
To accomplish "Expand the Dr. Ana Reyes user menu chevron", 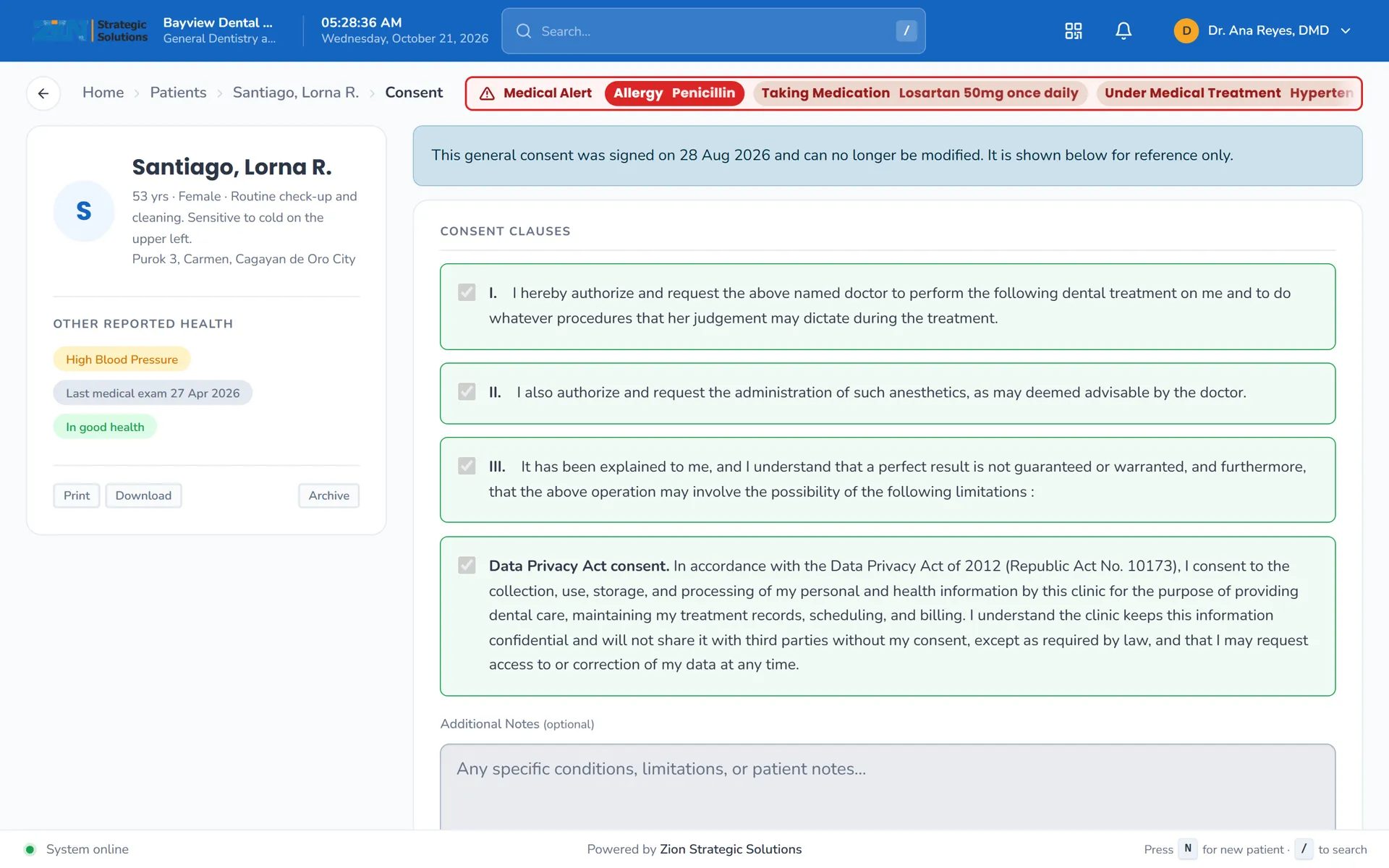I will pyautogui.click(x=1346, y=30).
